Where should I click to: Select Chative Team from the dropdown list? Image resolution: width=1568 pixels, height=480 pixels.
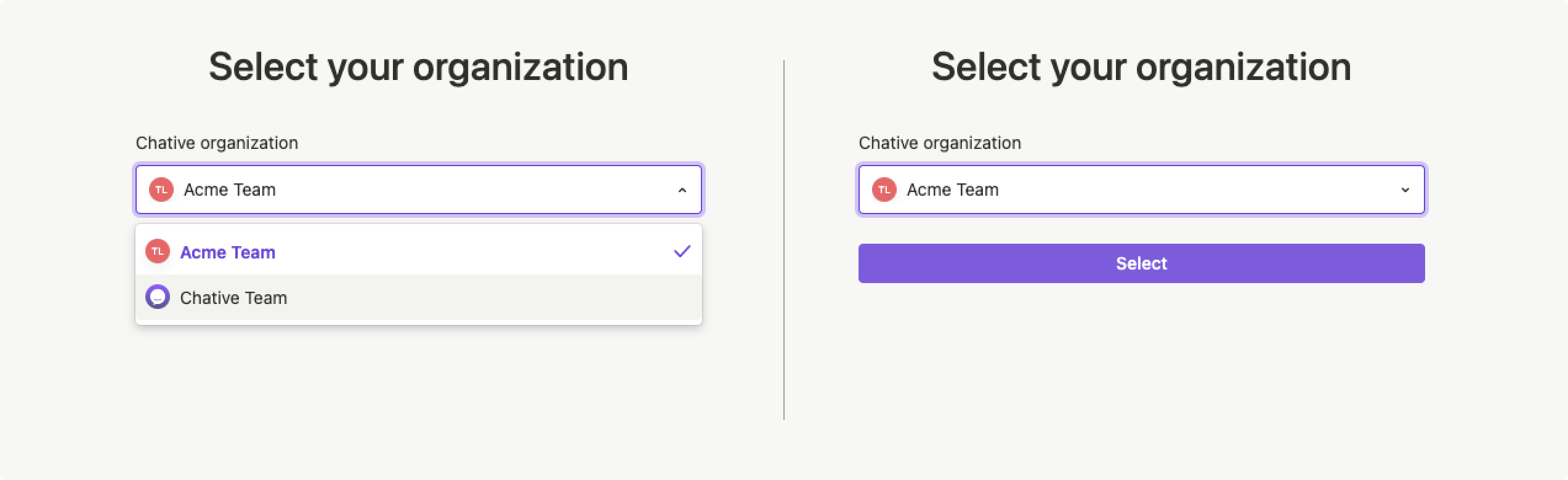(233, 298)
